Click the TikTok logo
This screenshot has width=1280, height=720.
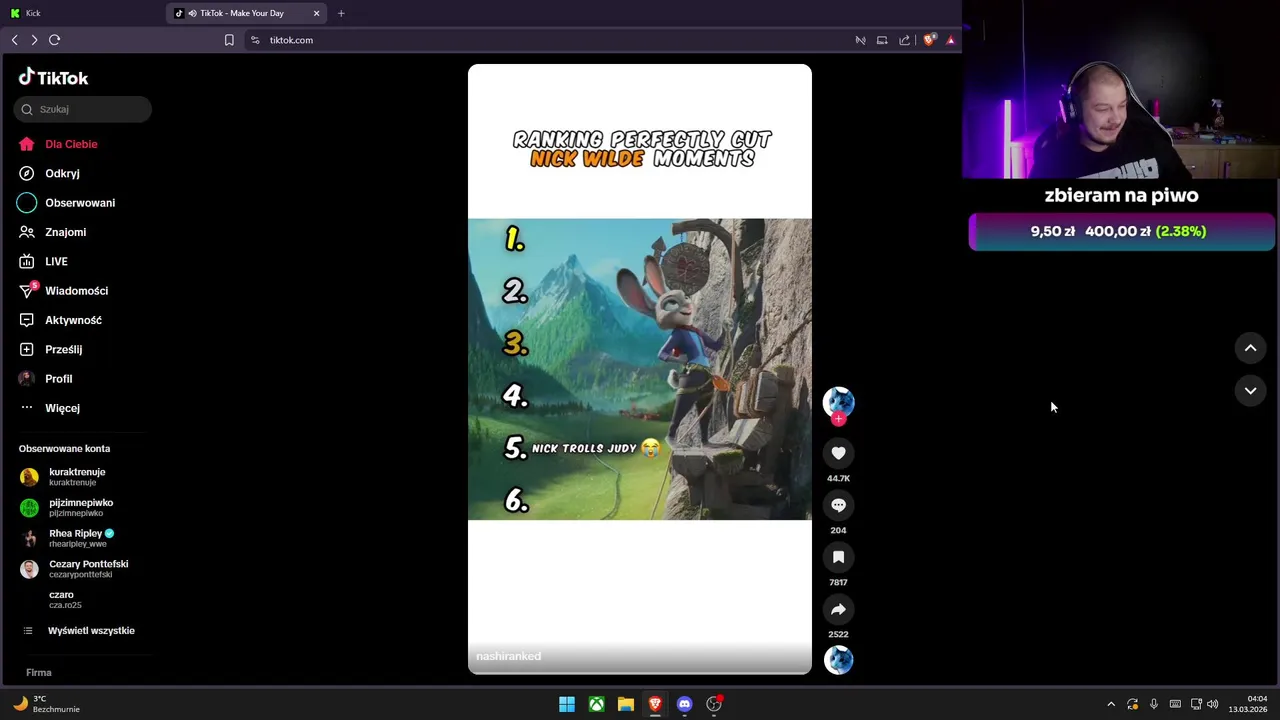pyautogui.click(x=54, y=78)
